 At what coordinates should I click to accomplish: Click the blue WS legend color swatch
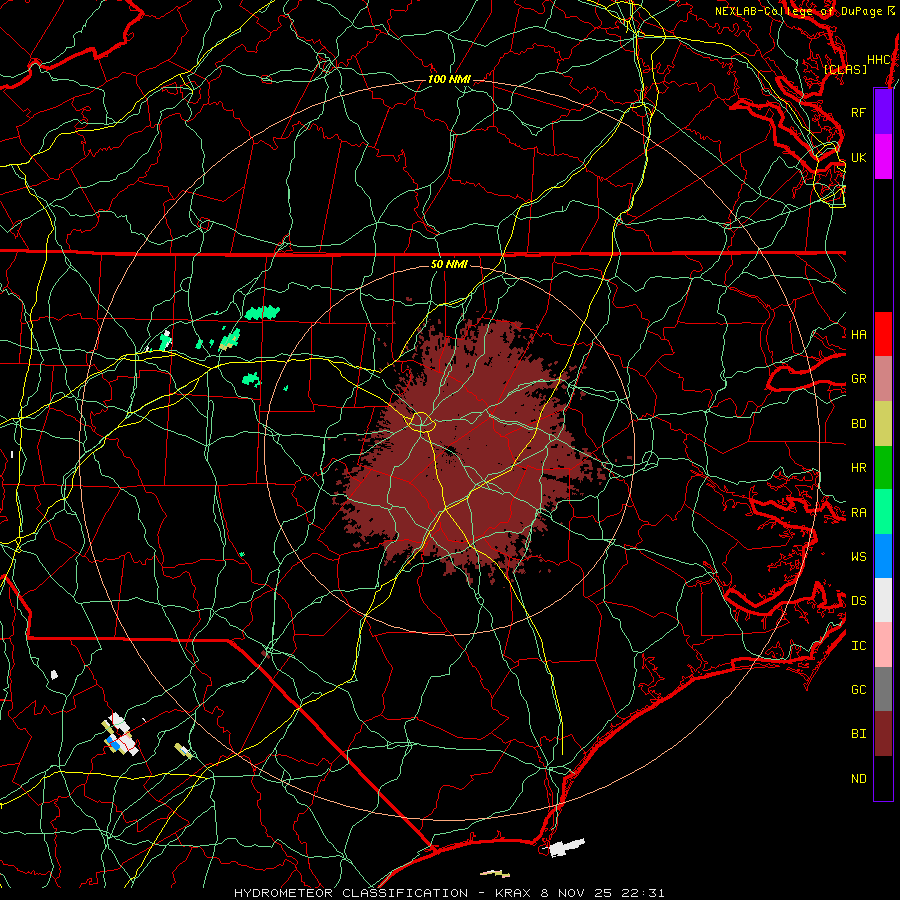pyautogui.click(x=883, y=556)
